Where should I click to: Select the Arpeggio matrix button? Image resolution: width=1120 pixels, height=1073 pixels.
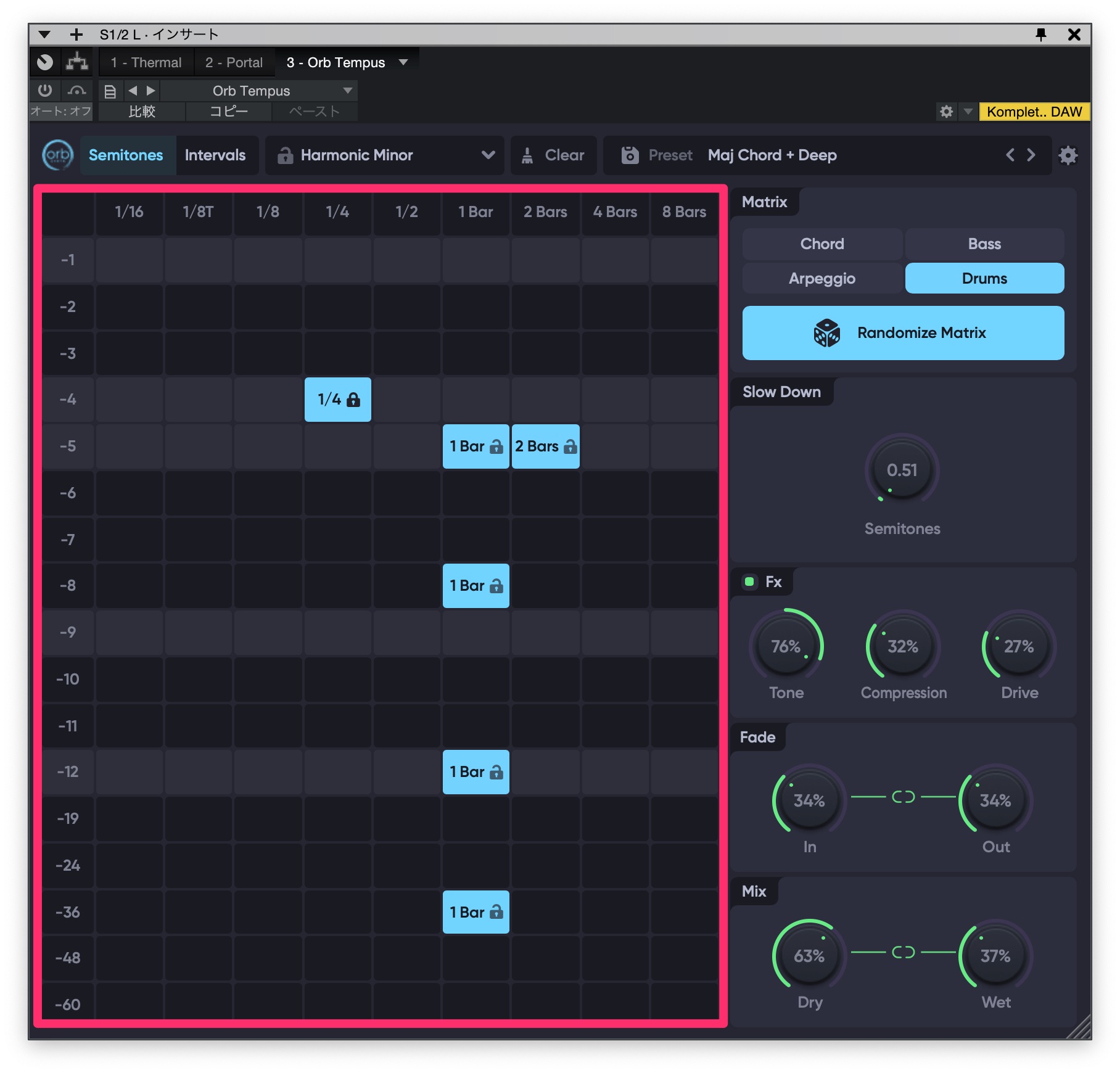[x=821, y=279]
